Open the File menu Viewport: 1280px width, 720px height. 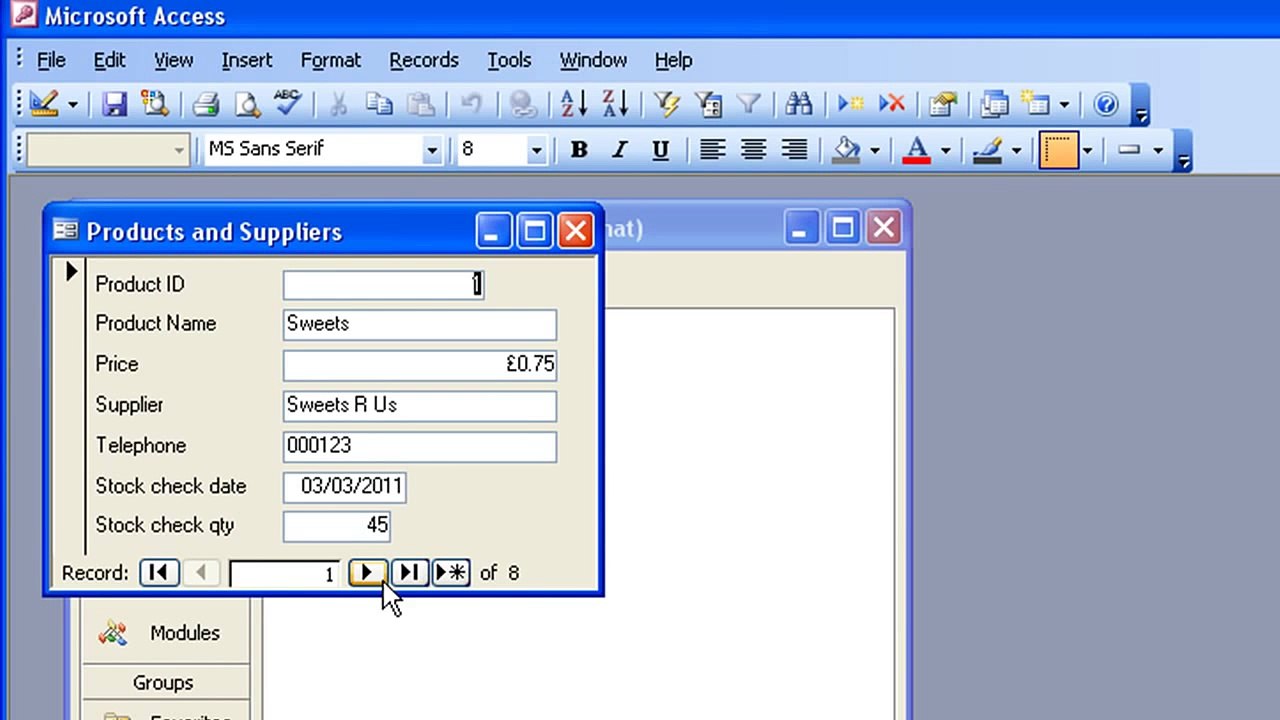pyautogui.click(x=51, y=60)
